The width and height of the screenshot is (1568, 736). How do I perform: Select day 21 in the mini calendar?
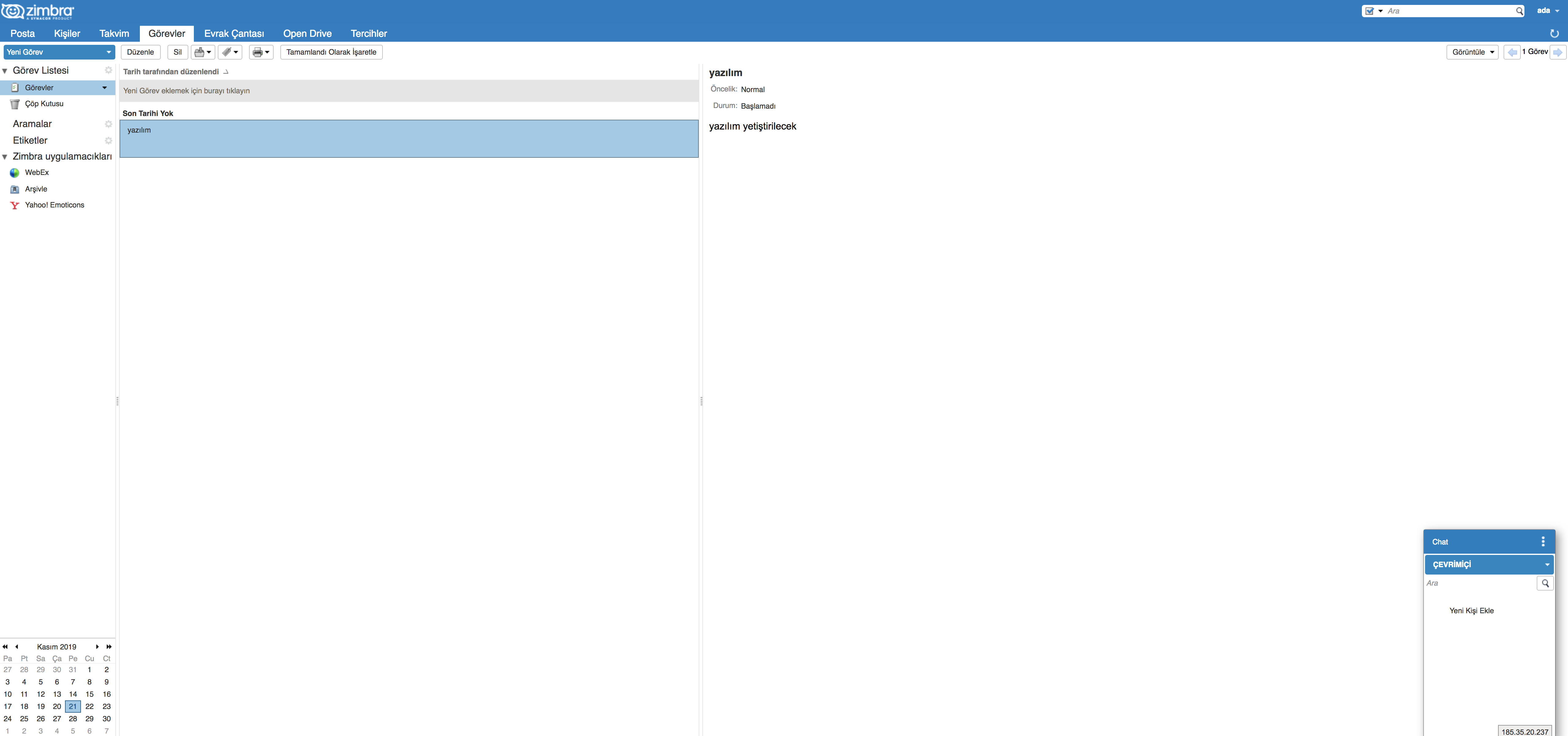73,707
